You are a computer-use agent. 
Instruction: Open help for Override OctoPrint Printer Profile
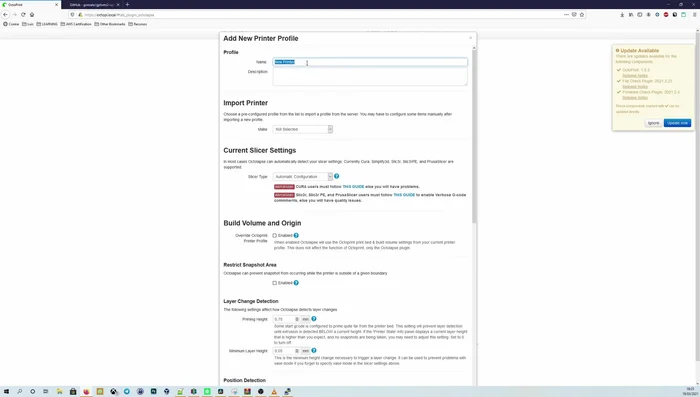pos(296,235)
